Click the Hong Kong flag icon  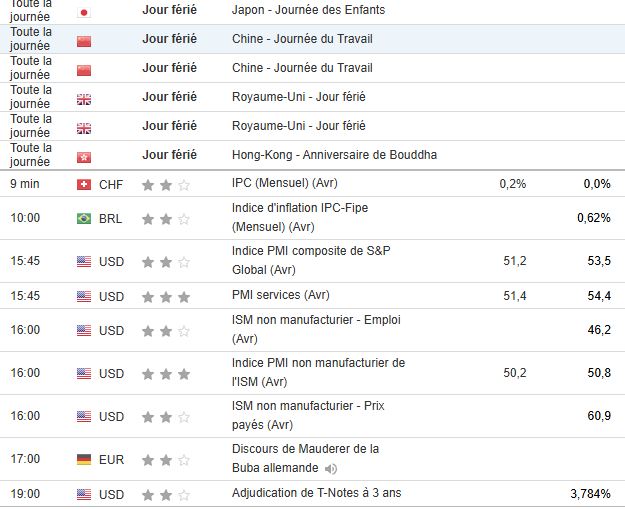[x=84, y=155]
